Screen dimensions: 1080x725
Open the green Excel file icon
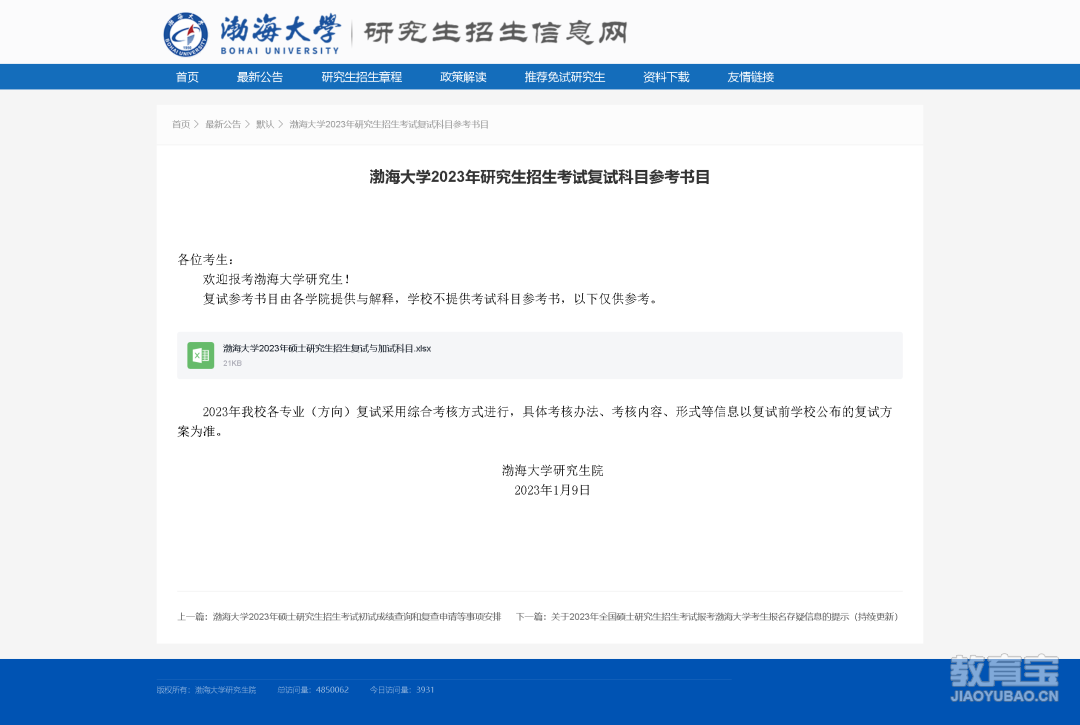tap(200, 355)
